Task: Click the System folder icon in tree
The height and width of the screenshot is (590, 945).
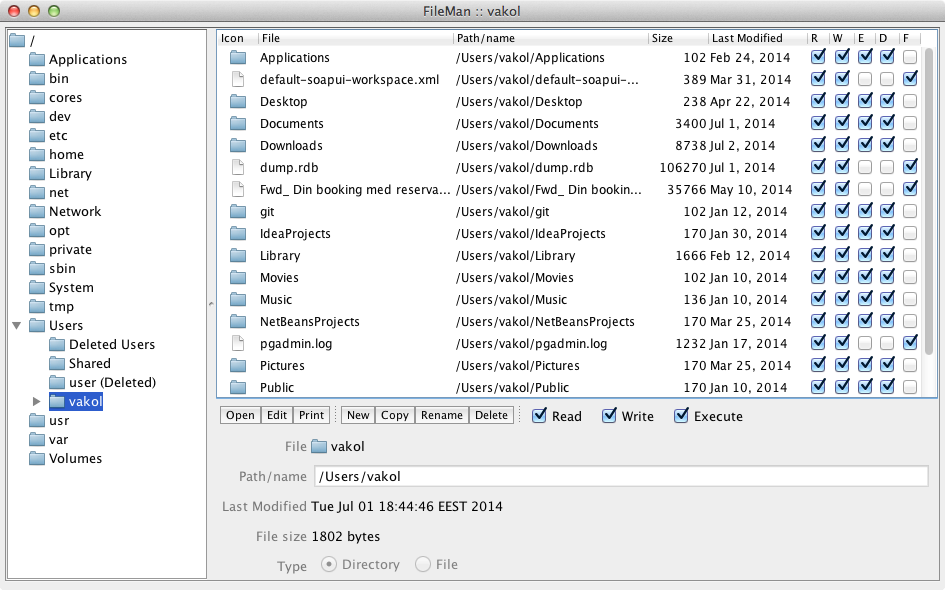Action: tap(37, 287)
